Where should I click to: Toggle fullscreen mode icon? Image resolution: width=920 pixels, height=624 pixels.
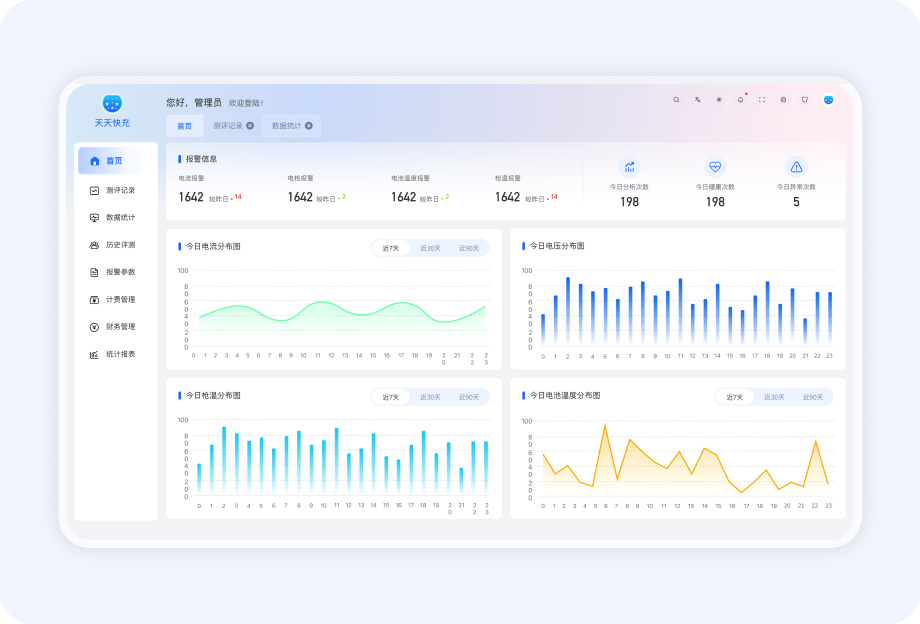tap(762, 100)
